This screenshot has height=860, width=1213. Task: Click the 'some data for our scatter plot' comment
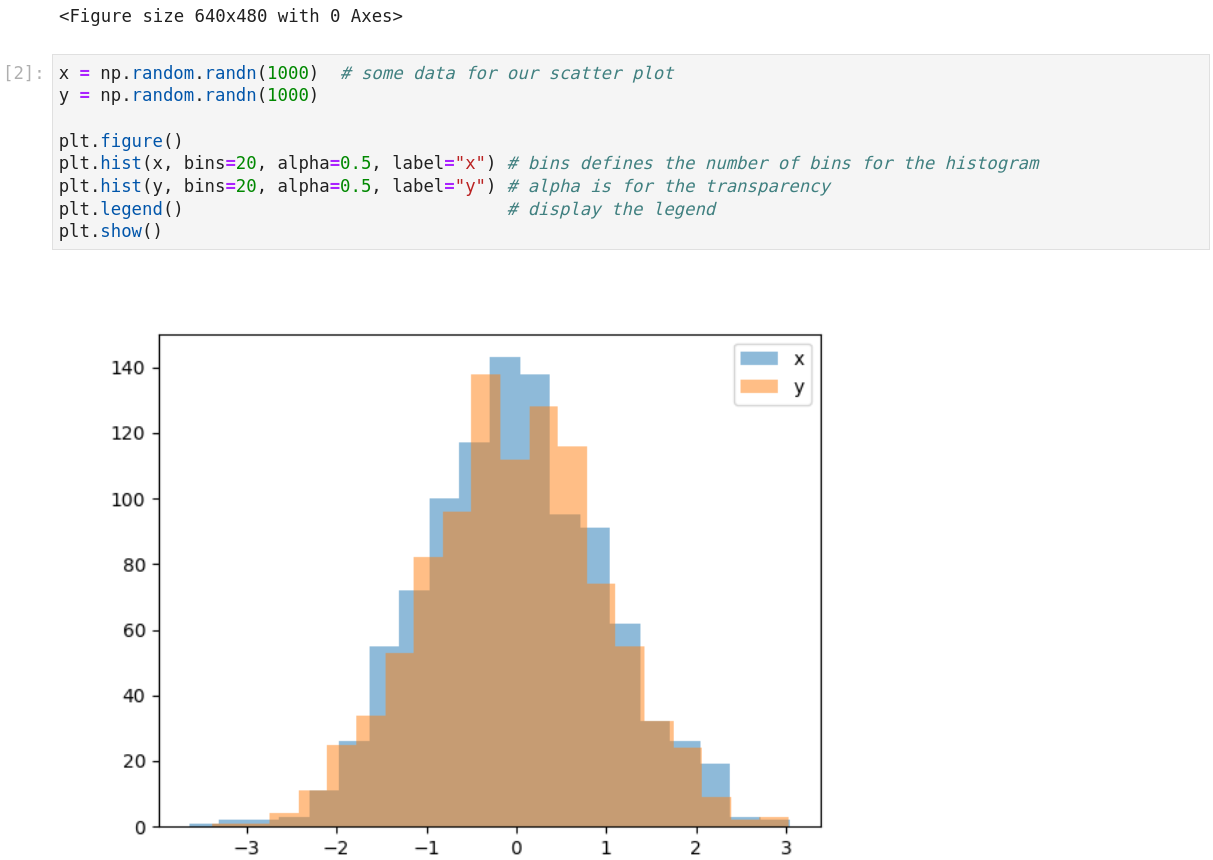coord(507,73)
